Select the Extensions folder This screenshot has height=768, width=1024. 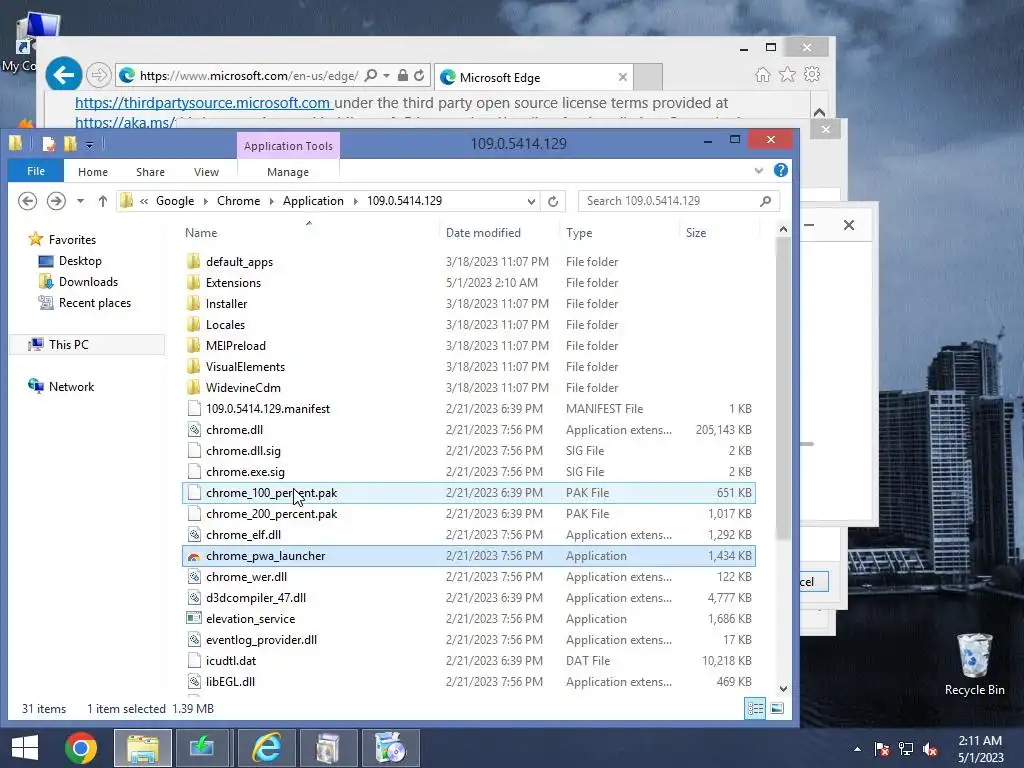(233, 283)
